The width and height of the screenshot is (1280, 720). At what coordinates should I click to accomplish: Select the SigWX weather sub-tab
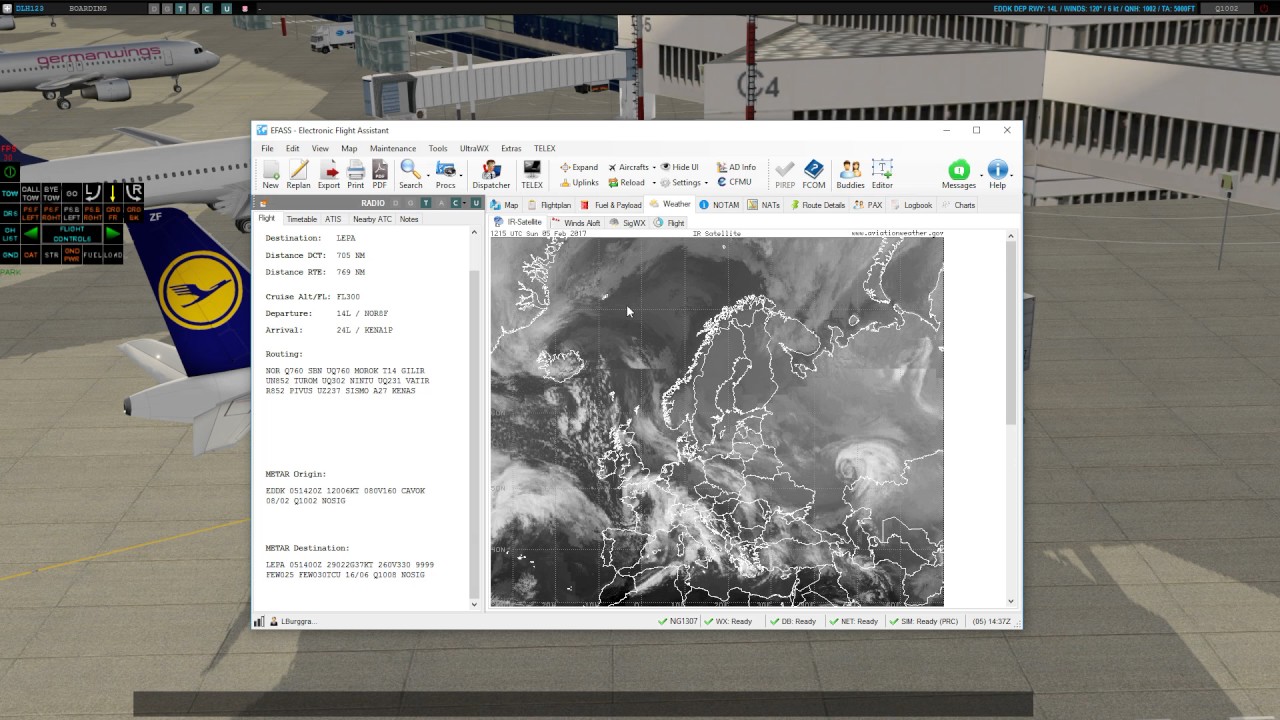pos(628,223)
